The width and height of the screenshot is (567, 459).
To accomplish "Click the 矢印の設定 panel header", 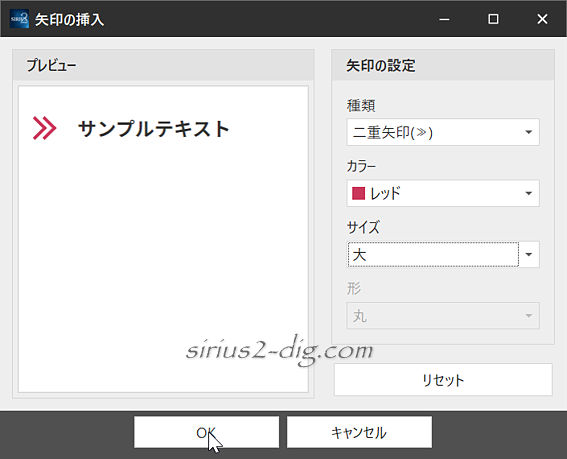I will pyautogui.click(x=443, y=65).
